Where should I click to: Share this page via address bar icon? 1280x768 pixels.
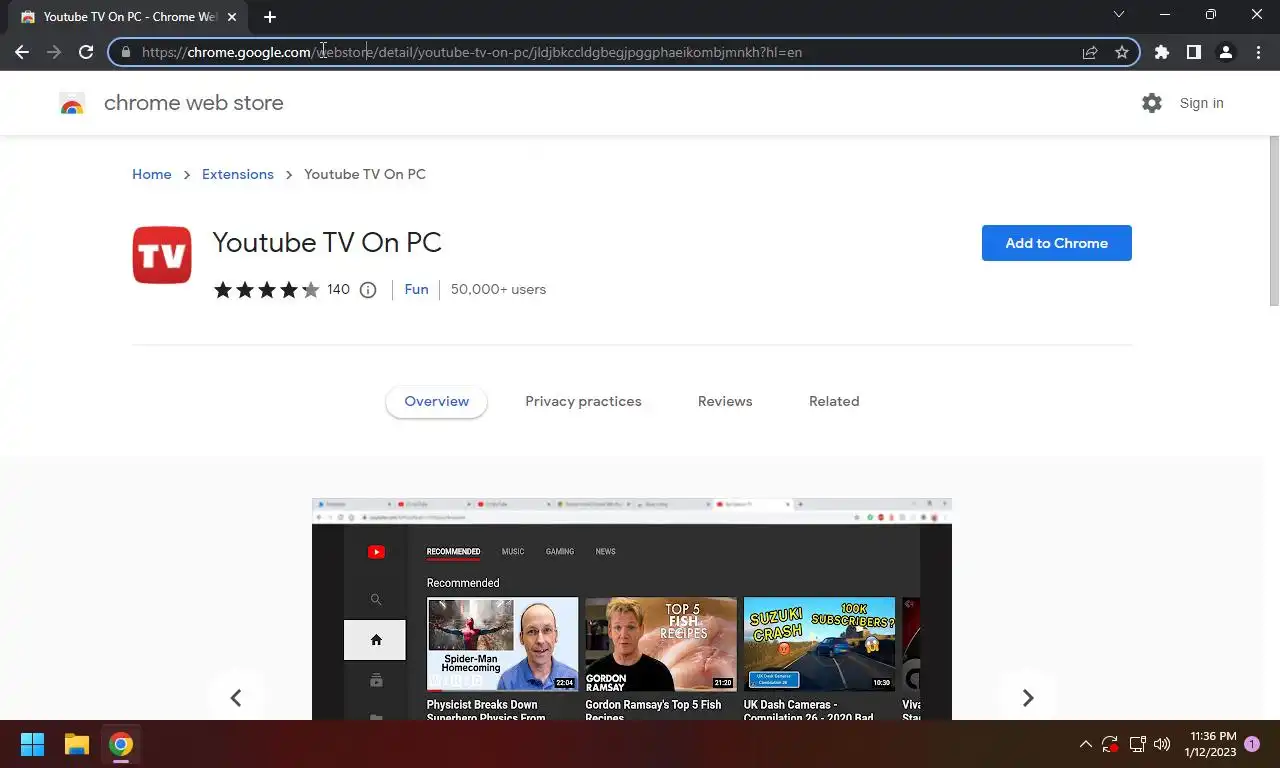click(1090, 52)
